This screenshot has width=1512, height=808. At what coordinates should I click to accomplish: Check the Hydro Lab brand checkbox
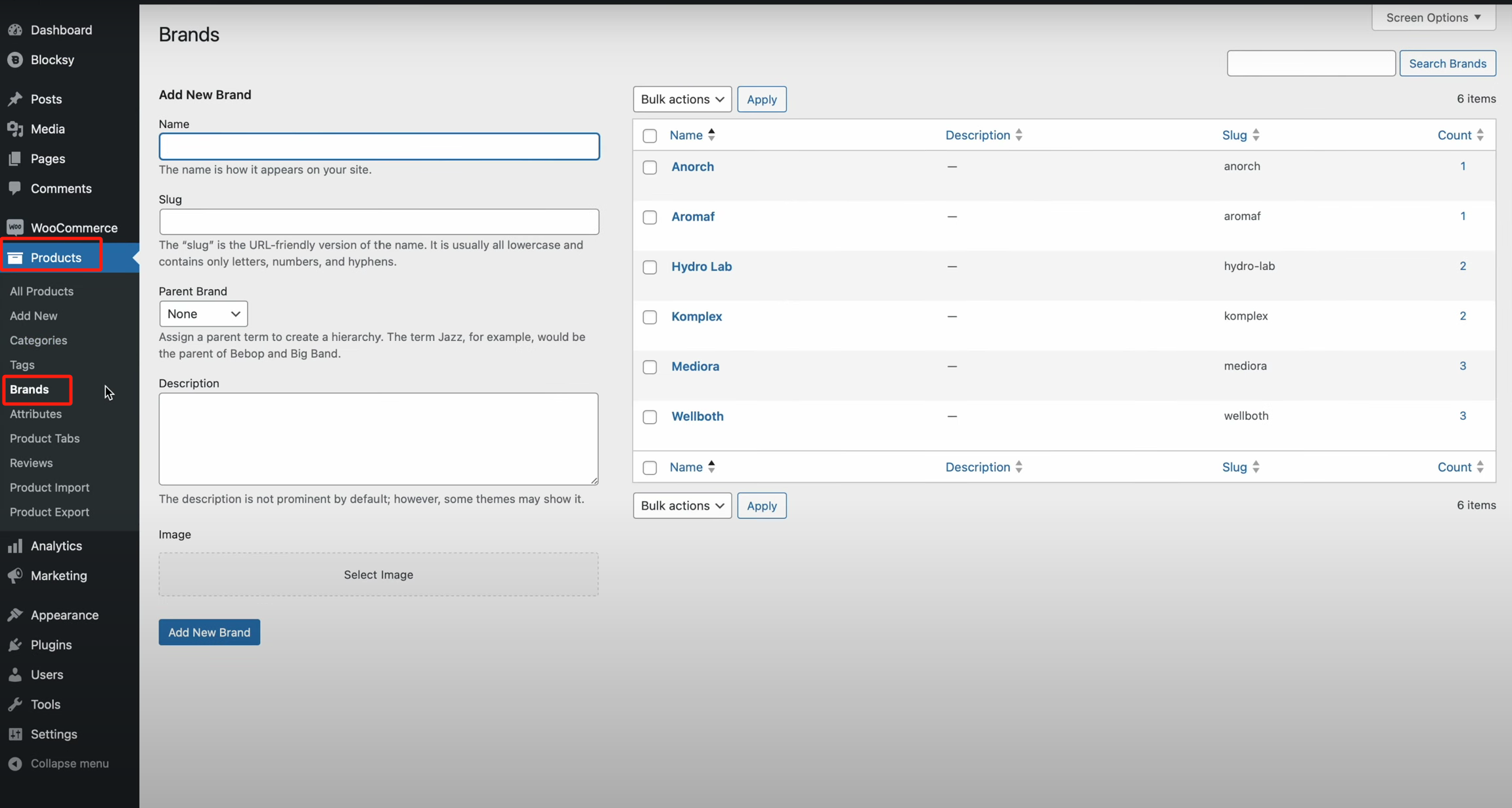tap(650, 267)
